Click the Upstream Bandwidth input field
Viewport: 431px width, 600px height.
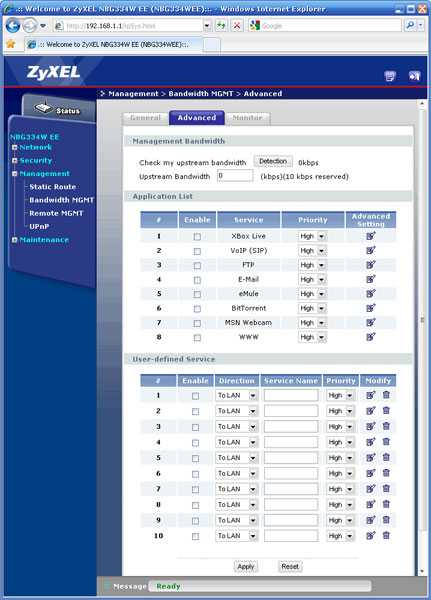[235, 176]
